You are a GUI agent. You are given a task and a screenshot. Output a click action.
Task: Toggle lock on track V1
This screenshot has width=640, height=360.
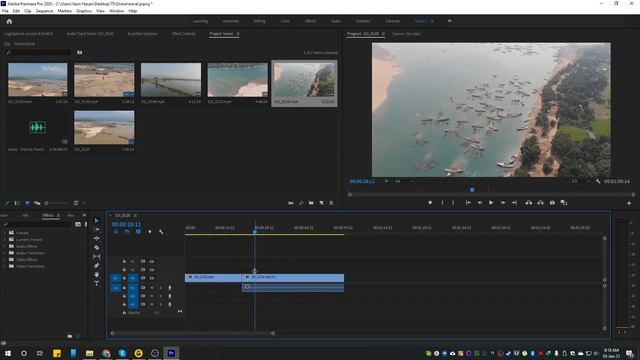point(124,278)
